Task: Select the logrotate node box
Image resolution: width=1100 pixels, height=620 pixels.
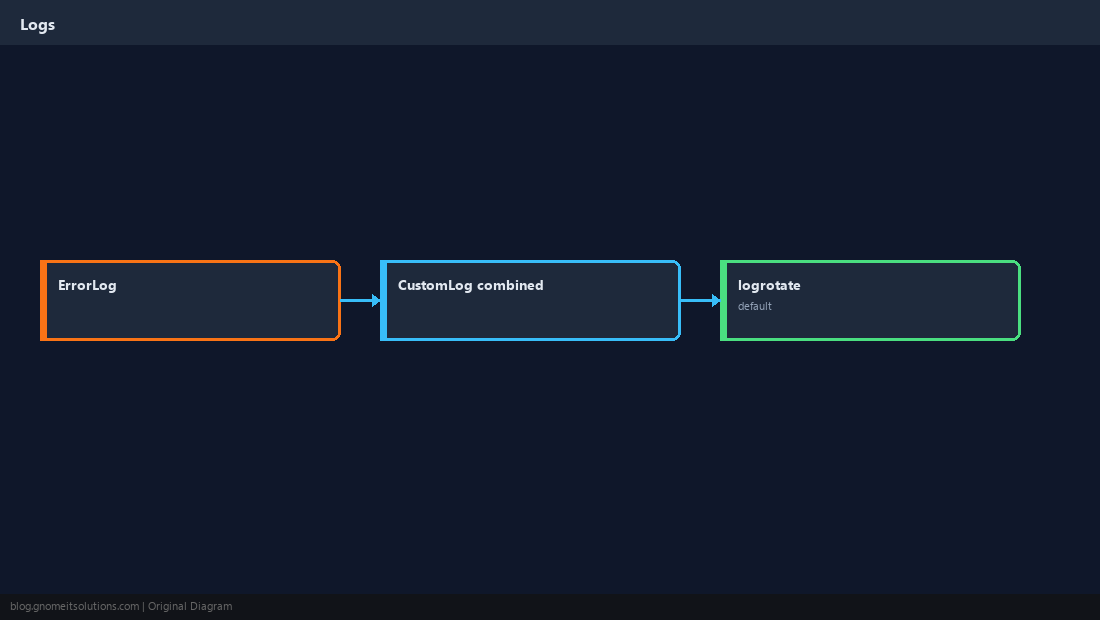Action: click(871, 300)
